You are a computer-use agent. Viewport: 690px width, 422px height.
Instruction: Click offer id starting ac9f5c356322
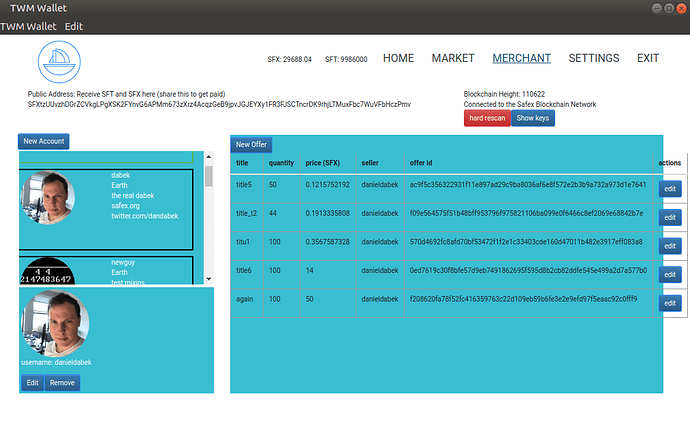pos(528,185)
